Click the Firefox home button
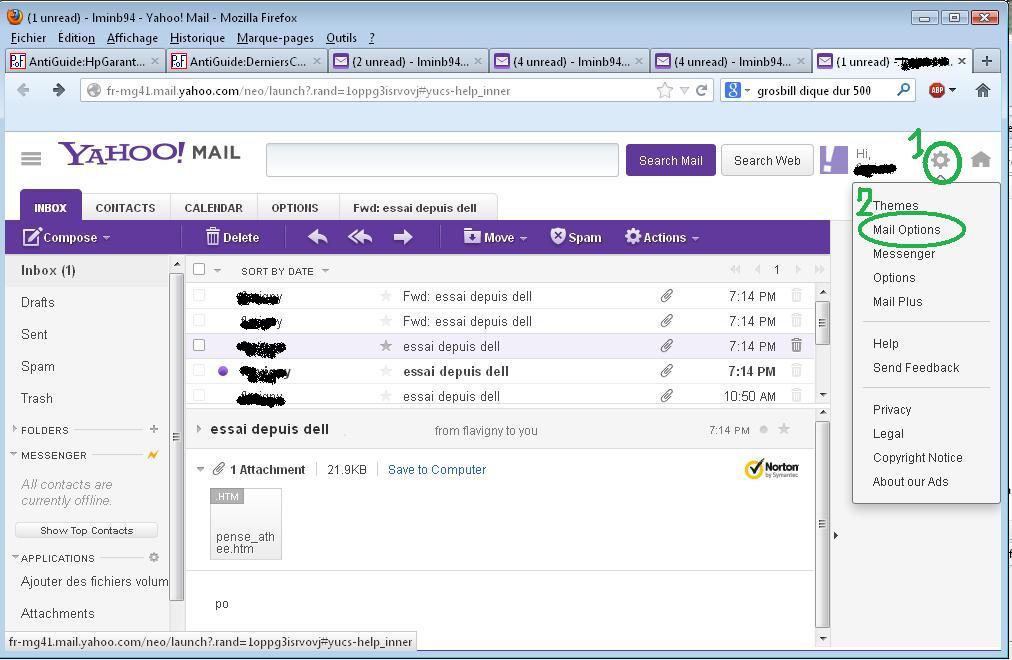Viewport: 1012px width, 660px height. coord(982,90)
